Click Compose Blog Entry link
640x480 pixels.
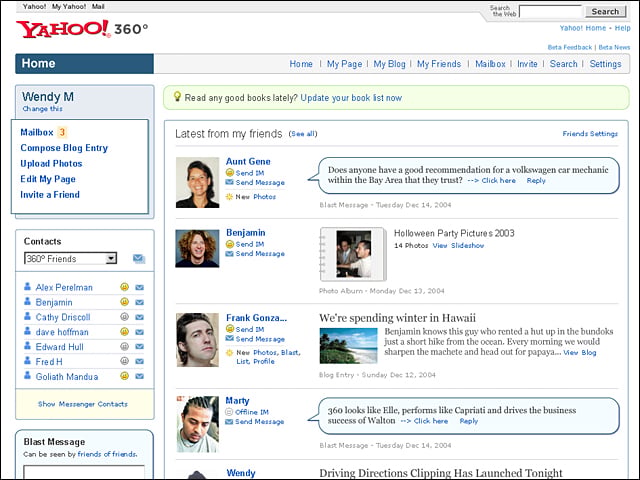64,148
